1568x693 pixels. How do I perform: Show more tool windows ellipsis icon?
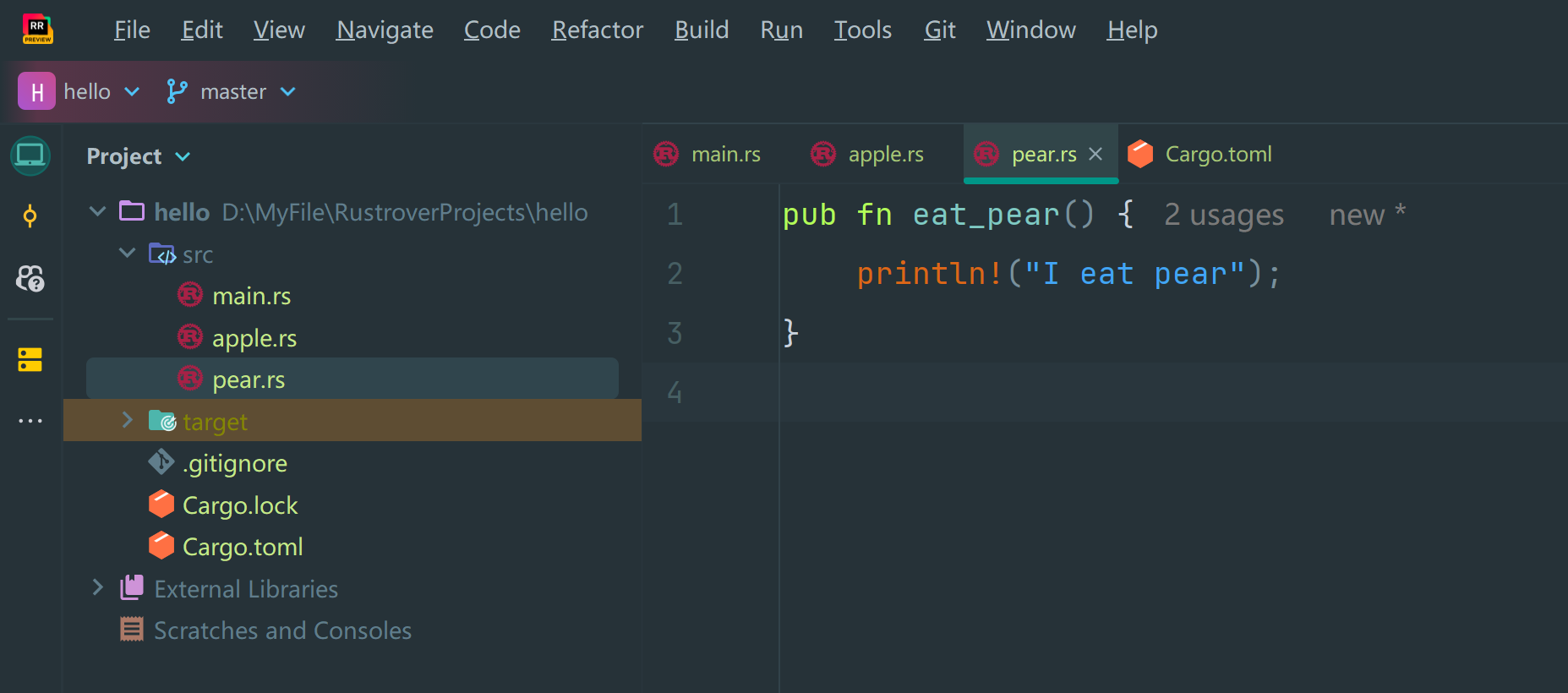30,420
